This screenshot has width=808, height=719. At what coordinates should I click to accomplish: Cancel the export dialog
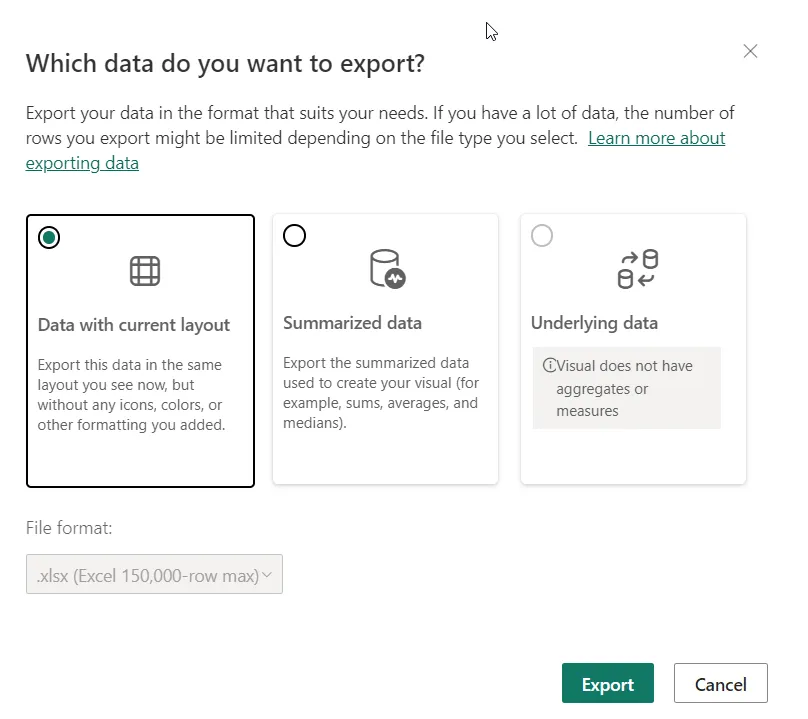click(x=720, y=684)
